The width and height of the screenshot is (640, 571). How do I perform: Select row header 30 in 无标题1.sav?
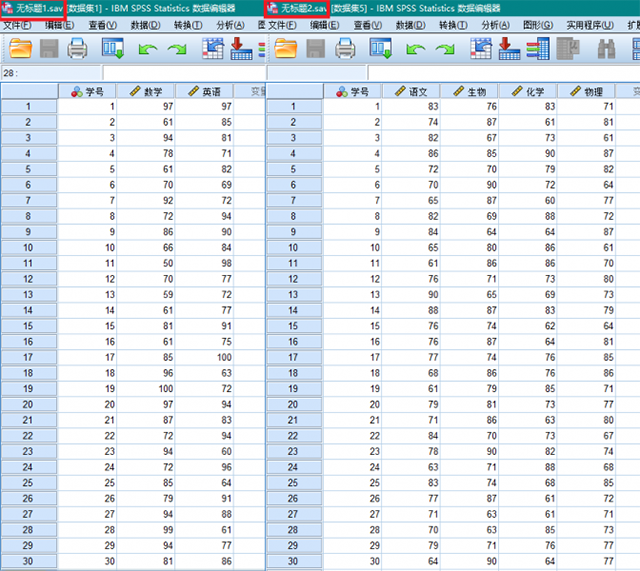[x=29, y=561]
